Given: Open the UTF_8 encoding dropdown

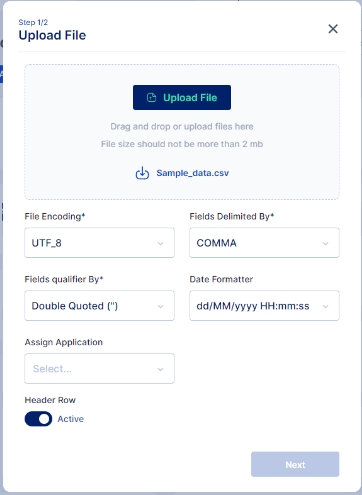Looking at the screenshot, I should (x=99, y=243).
